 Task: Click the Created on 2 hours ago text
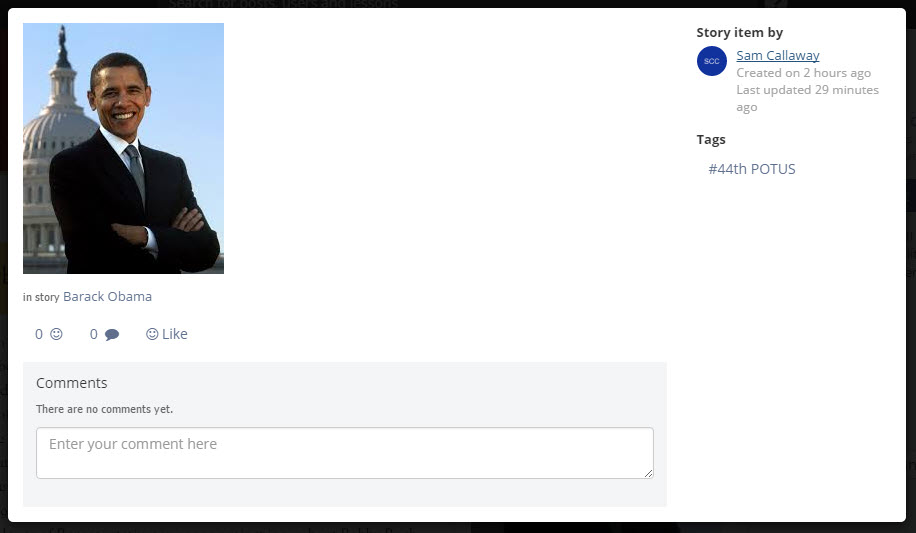tap(803, 73)
